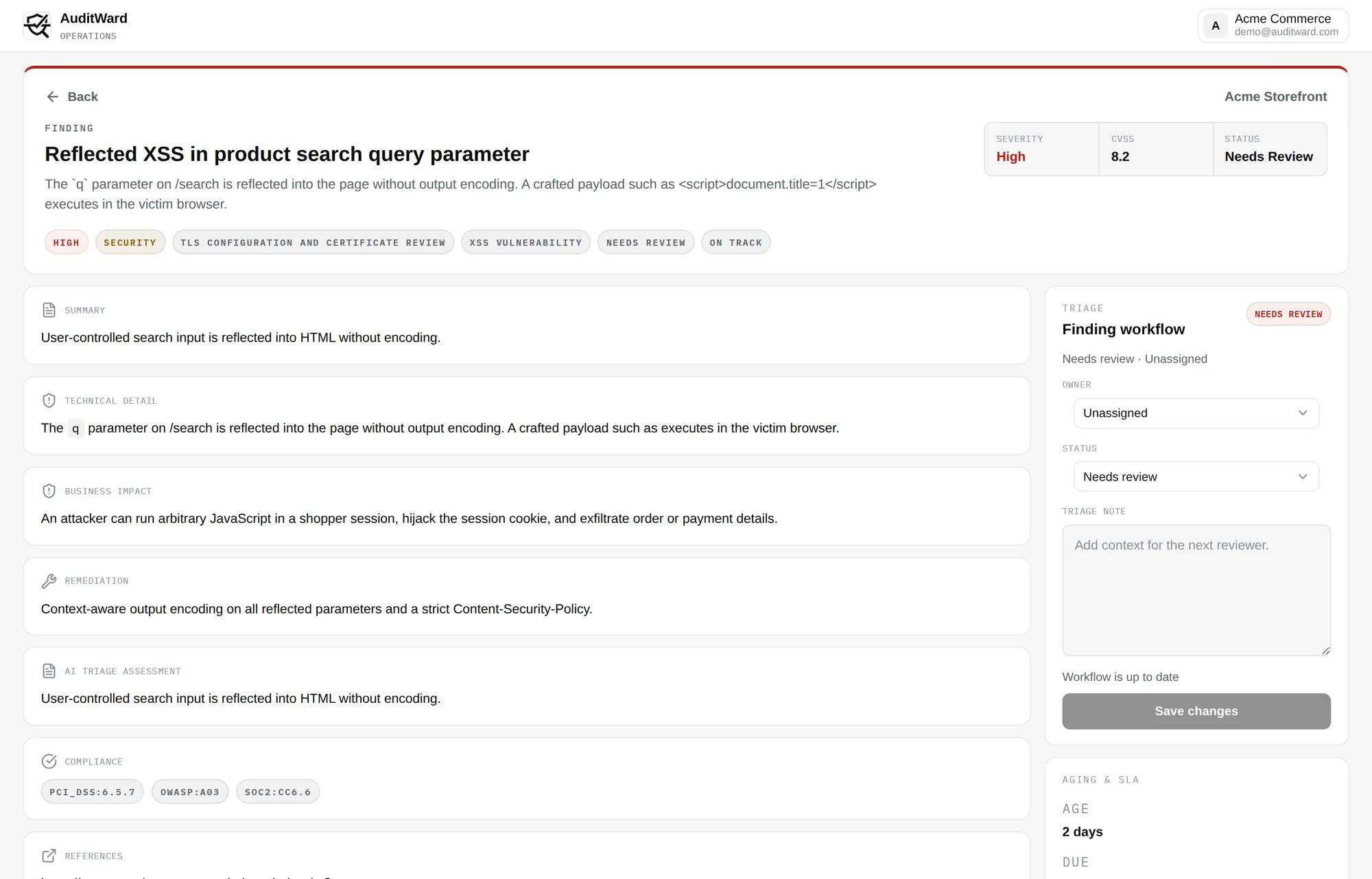Image resolution: width=1372 pixels, height=879 pixels.
Task: Click the back arrow icon
Action: 53,97
